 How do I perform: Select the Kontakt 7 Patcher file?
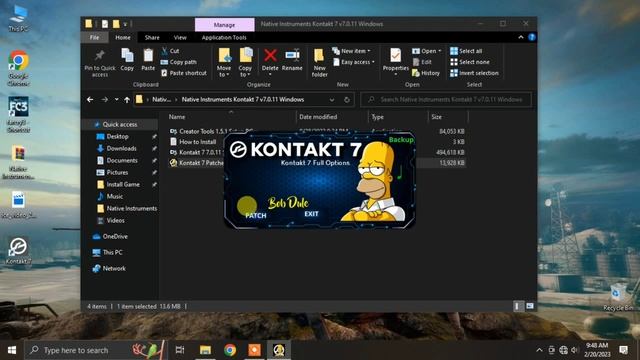click(197, 162)
